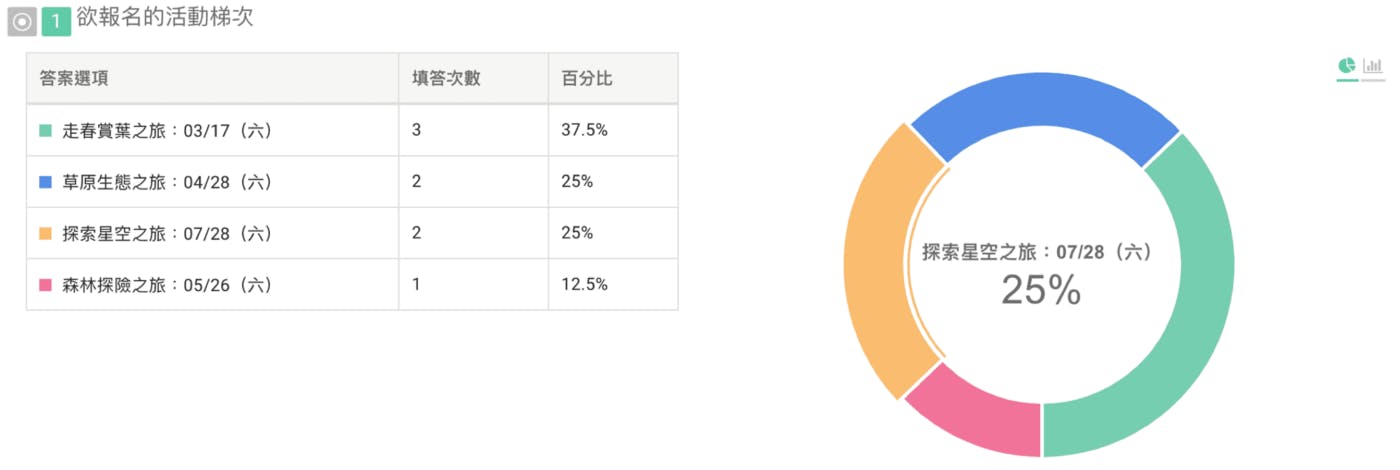Click the radio question type icon
Image resolution: width=1400 pixels, height=470 pixels.
pyautogui.click(x=22, y=21)
